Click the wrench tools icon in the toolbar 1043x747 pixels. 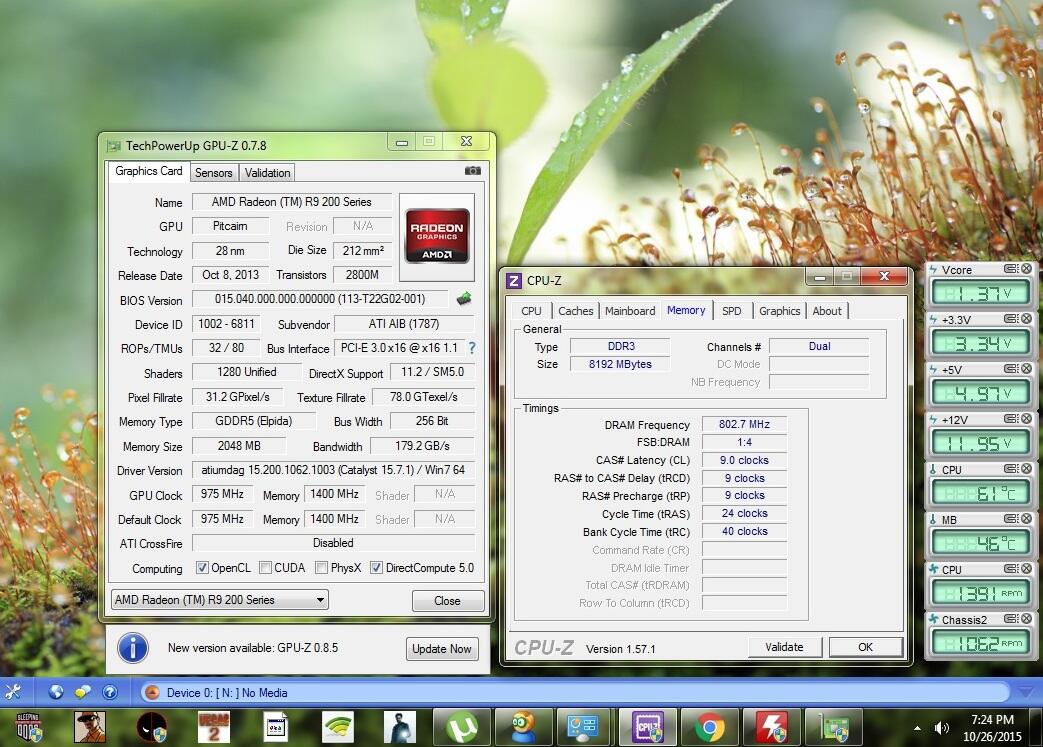[x=13, y=692]
